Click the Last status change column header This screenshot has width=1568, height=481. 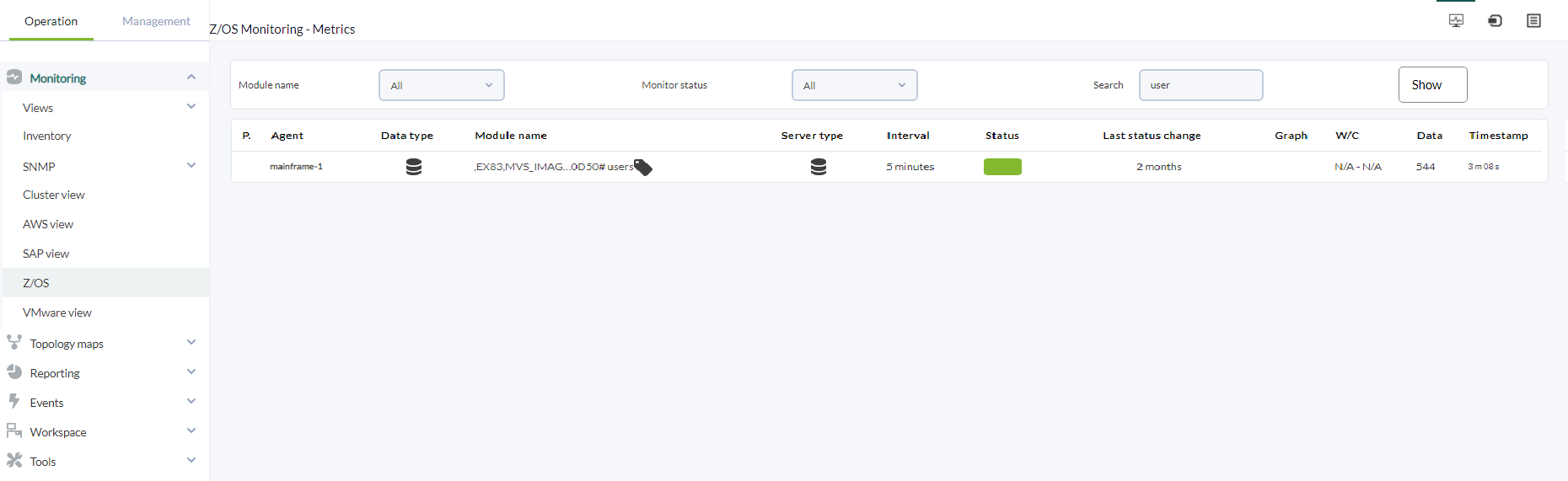click(1152, 136)
